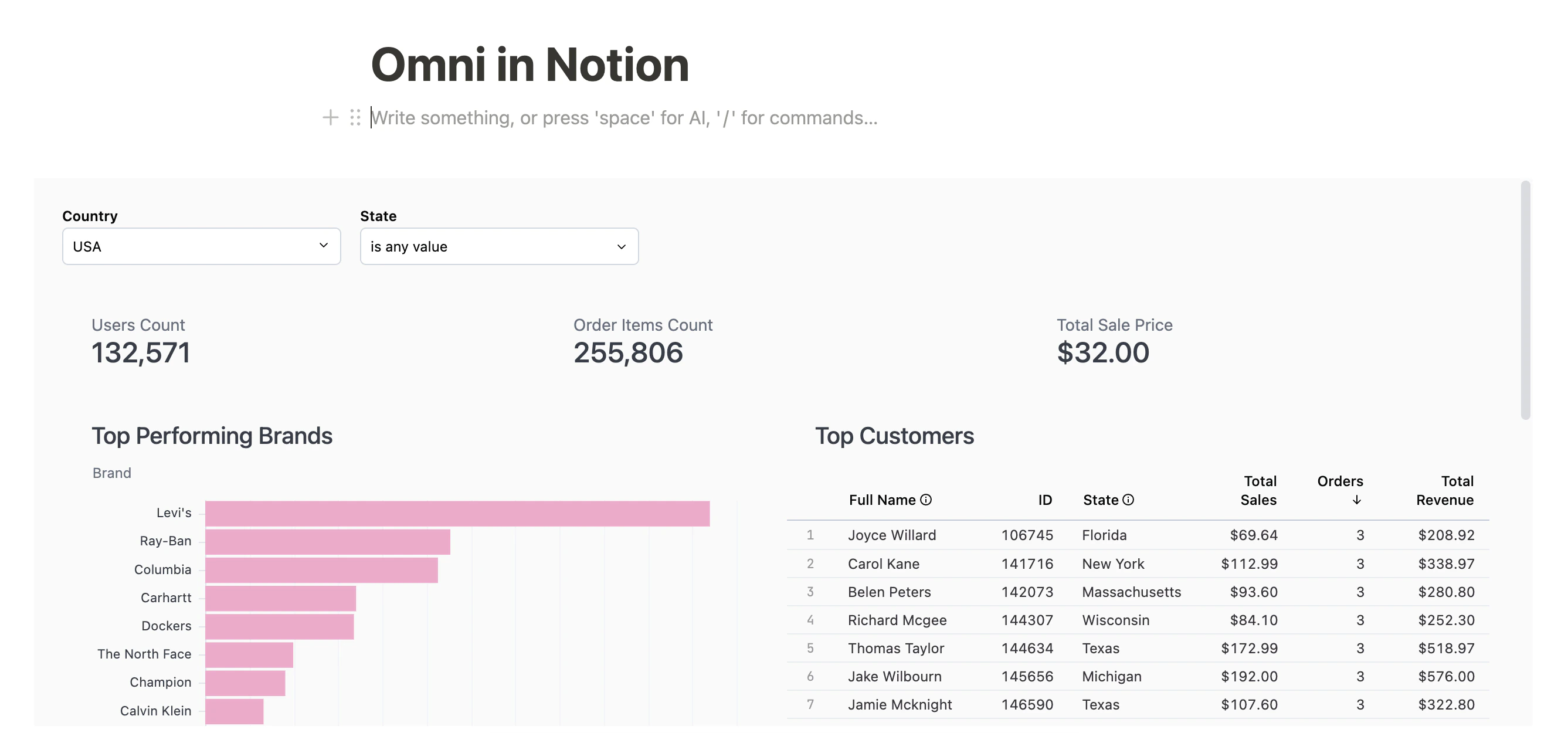This screenshot has width=1568, height=733.
Task: Sort by the Total Revenue column header
Action: click(x=1445, y=490)
